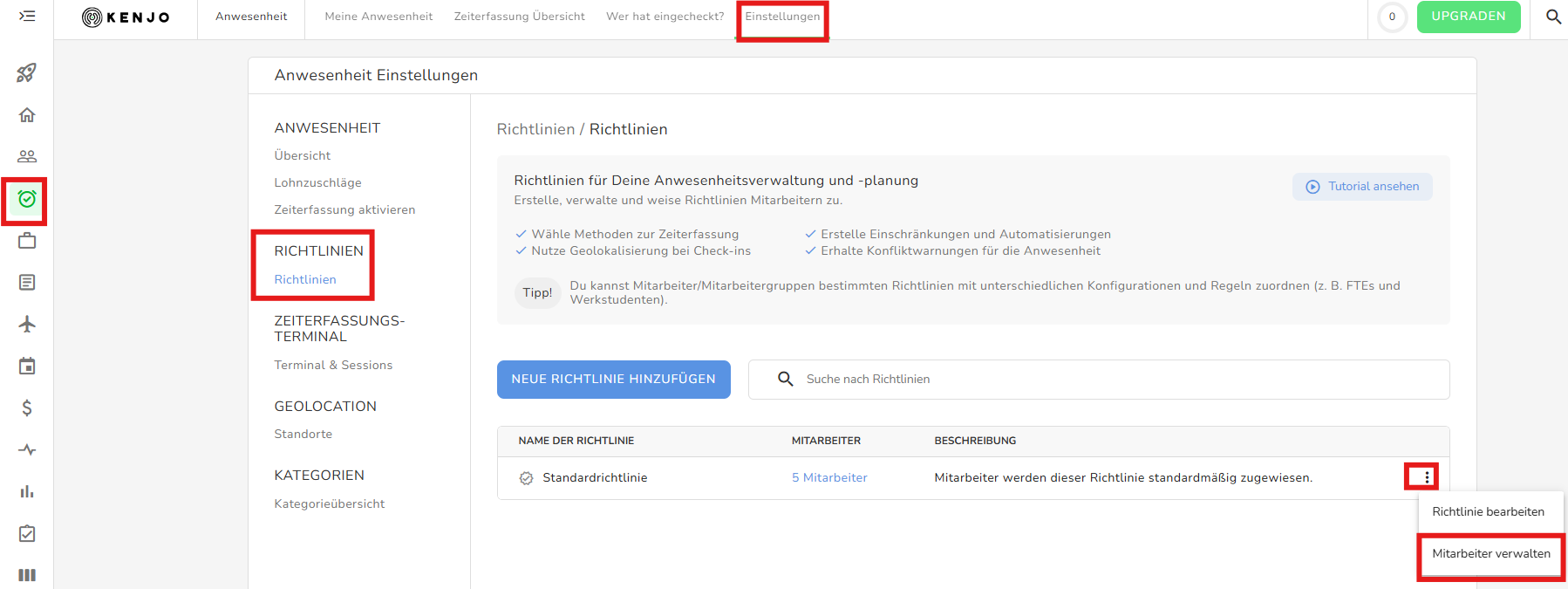The image size is (1568, 589).
Task: Open the rocket onboarding icon in sidebar
Action: (27, 73)
